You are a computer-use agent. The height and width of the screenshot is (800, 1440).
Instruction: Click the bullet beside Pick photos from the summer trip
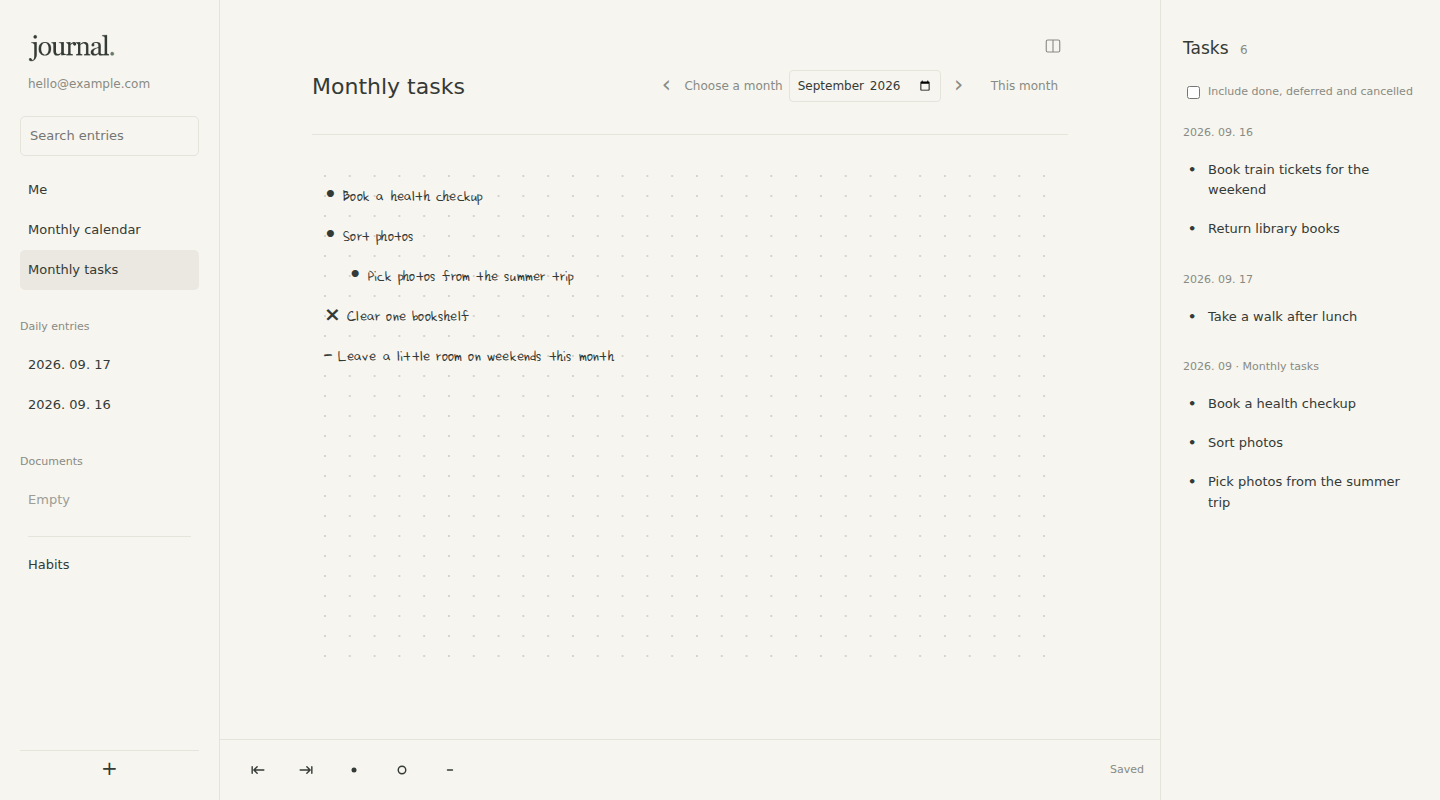click(355, 274)
